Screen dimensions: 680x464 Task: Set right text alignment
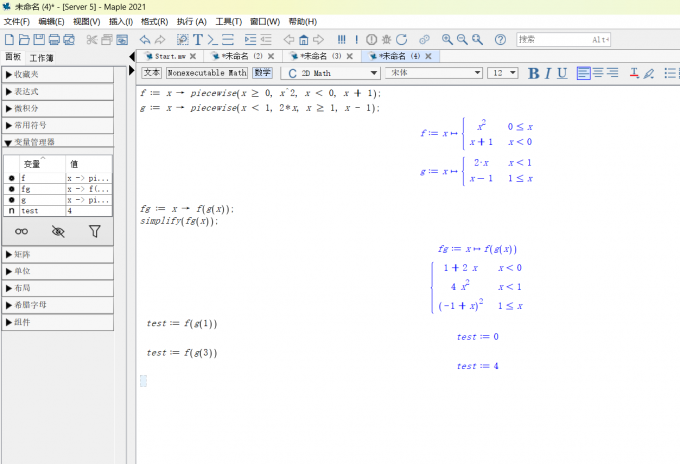tap(613, 73)
